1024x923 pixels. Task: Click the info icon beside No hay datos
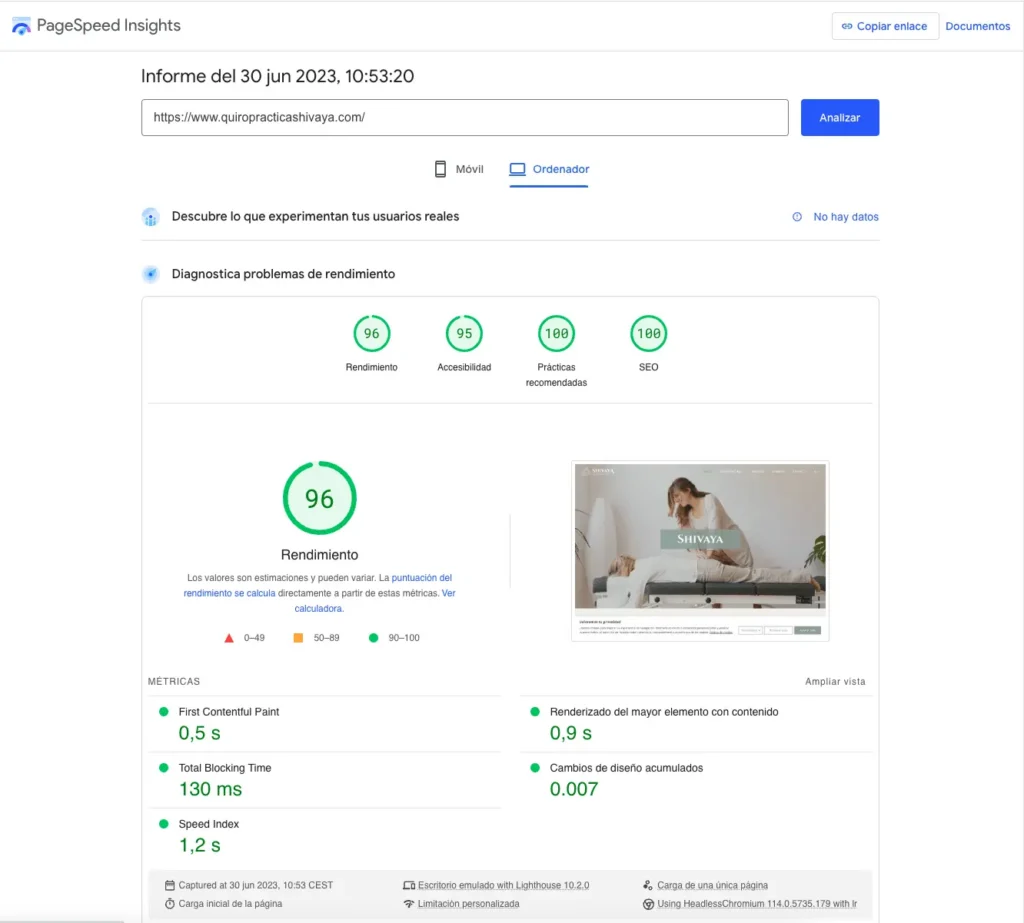[x=797, y=217]
